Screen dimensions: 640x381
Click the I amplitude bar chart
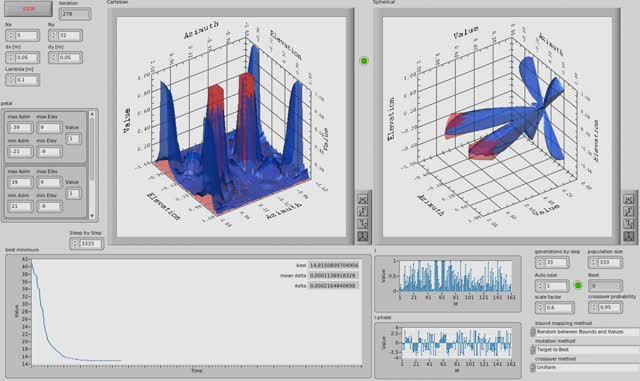click(456, 276)
